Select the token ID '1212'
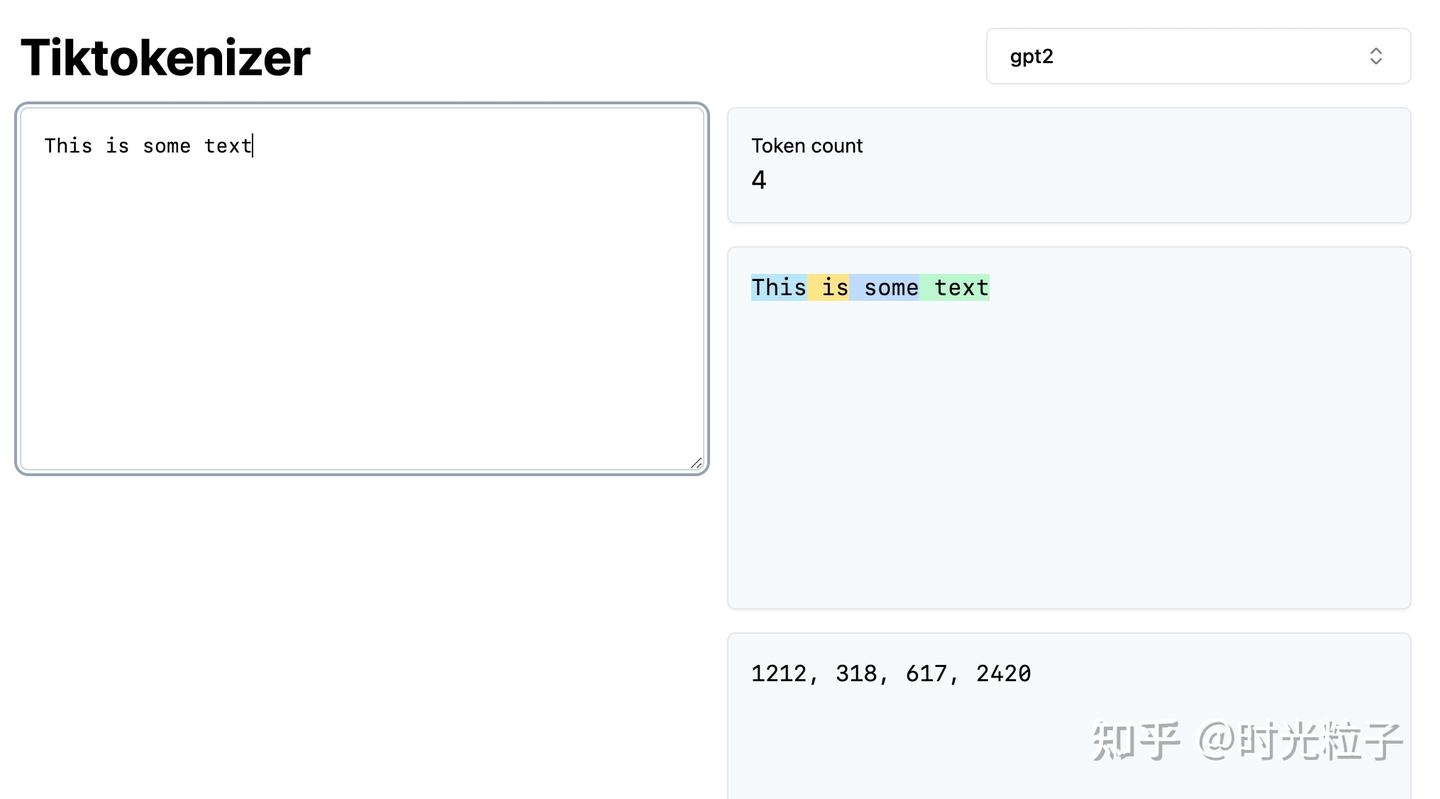 [x=779, y=672]
